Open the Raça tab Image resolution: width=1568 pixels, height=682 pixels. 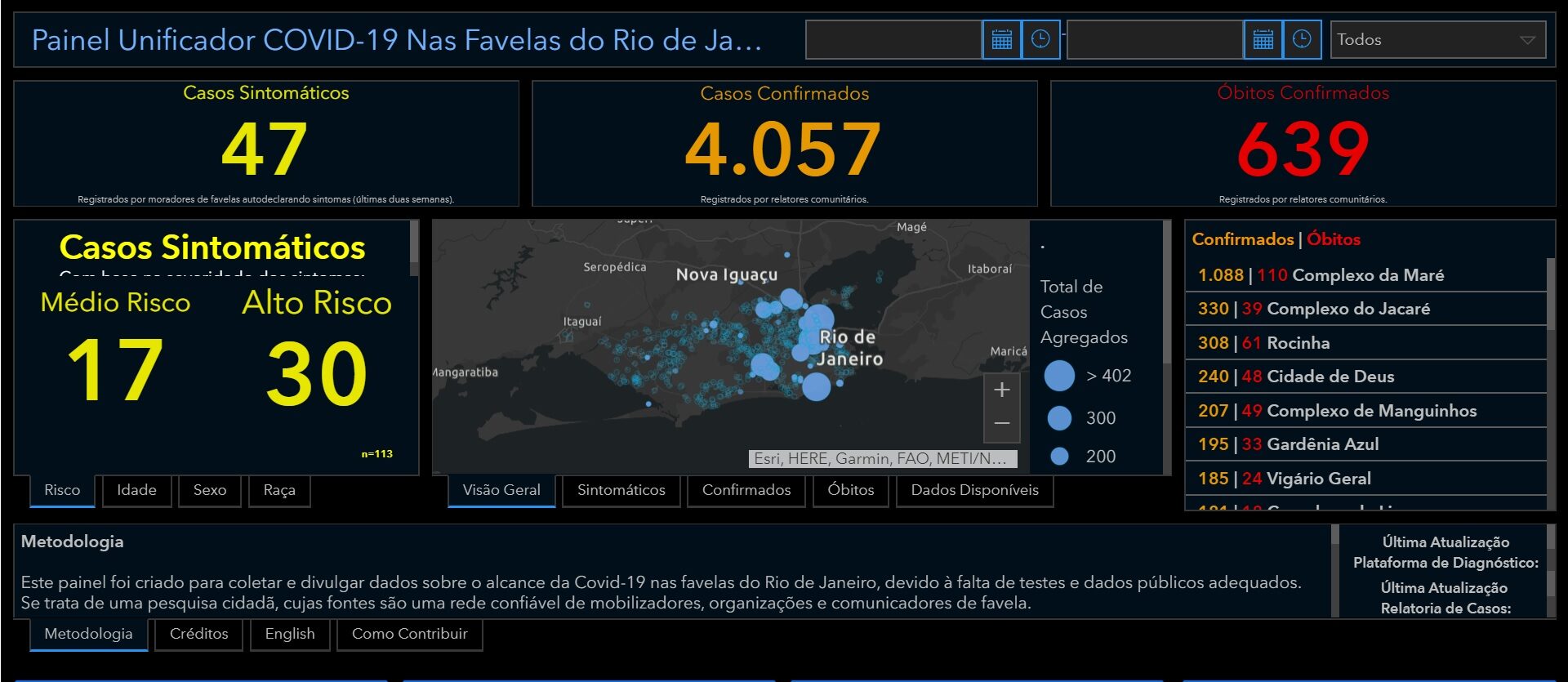click(x=279, y=490)
